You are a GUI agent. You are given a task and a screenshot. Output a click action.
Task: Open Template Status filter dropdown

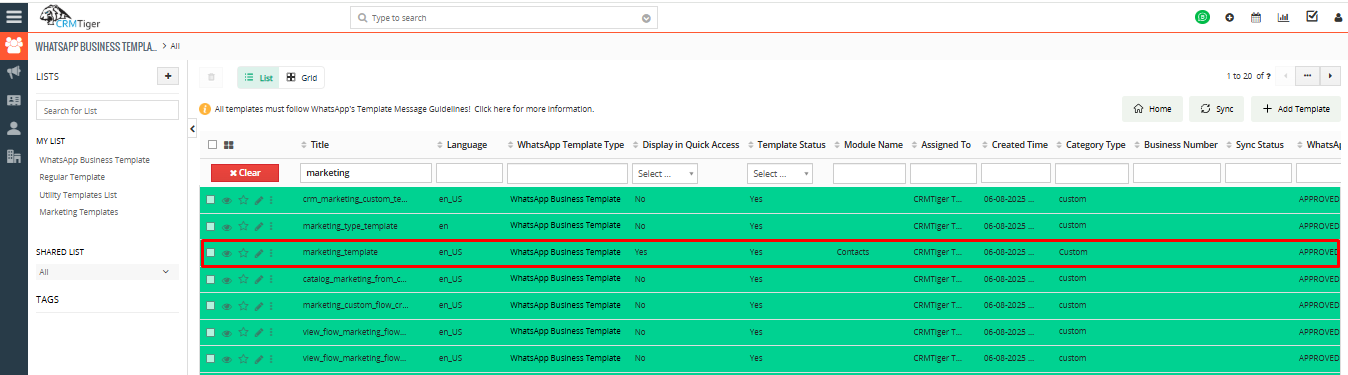click(780, 173)
